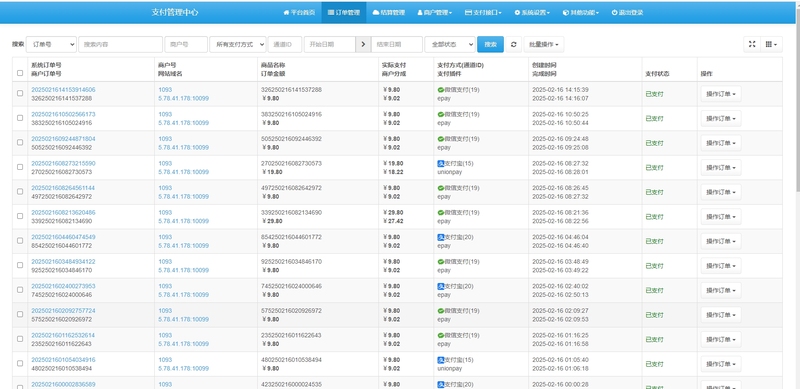
Task: Expand 系统设置 menu in navigation bar
Action: pyautogui.click(x=532, y=13)
